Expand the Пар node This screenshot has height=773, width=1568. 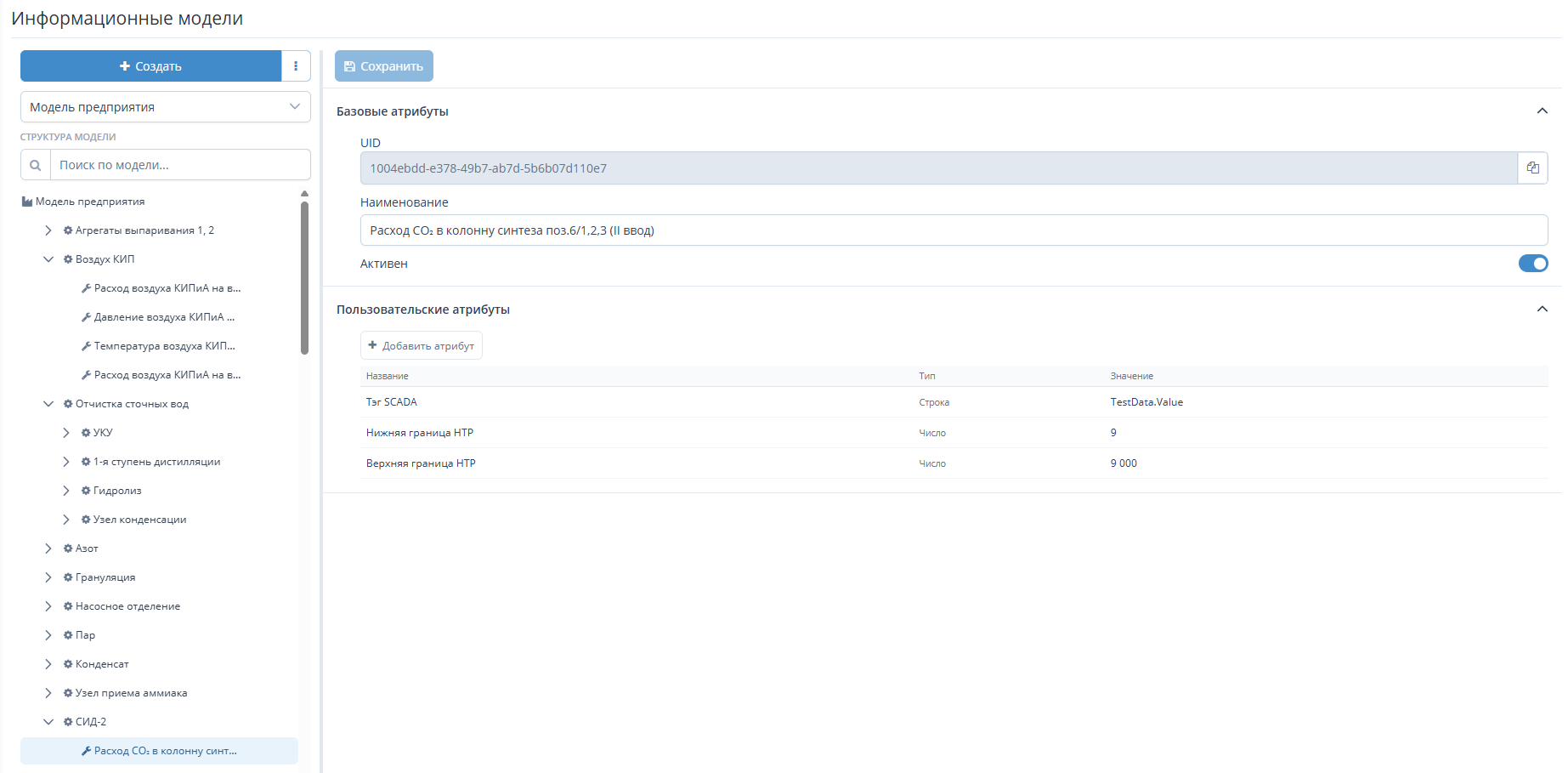48,635
